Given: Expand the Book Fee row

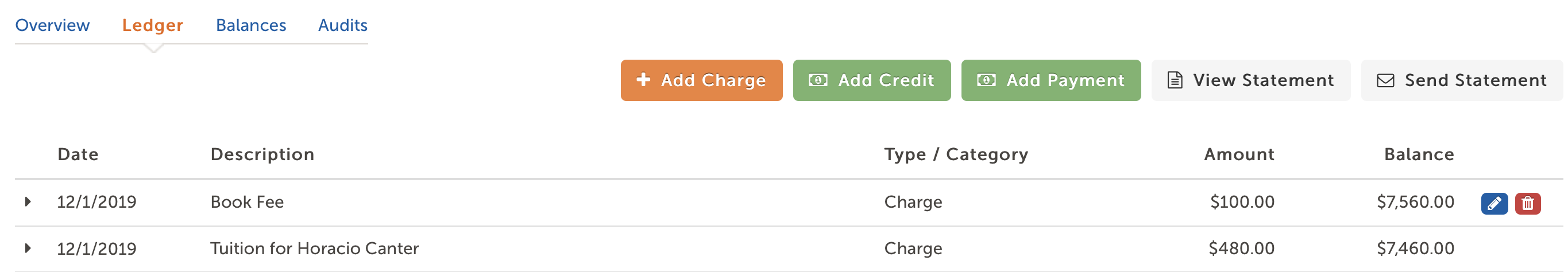Looking at the screenshot, I should click(28, 201).
